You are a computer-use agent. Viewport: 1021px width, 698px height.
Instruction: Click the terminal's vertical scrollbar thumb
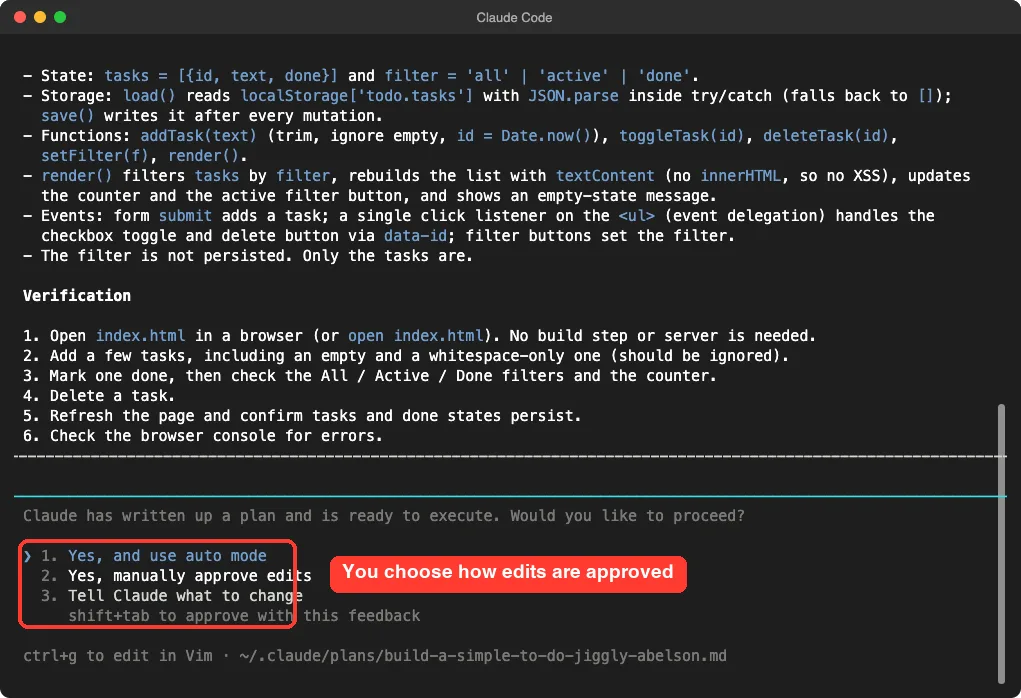(x=1001, y=544)
